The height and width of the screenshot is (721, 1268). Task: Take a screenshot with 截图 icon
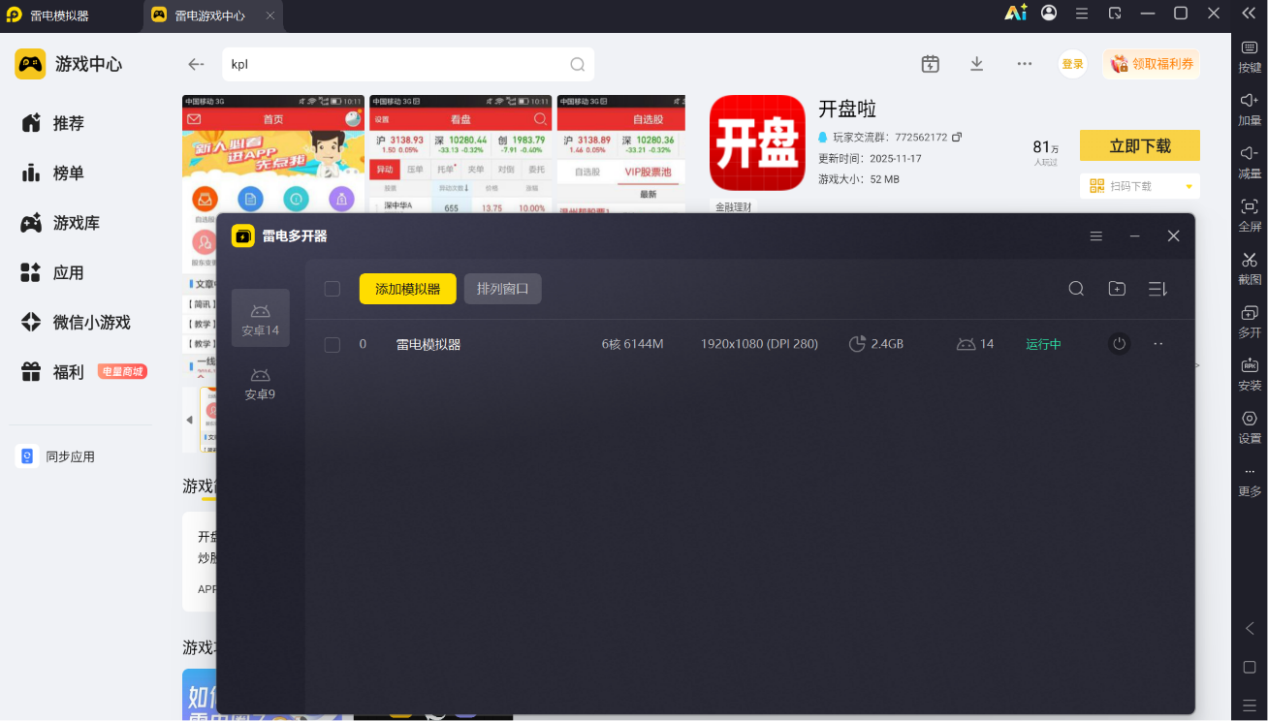1250,268
